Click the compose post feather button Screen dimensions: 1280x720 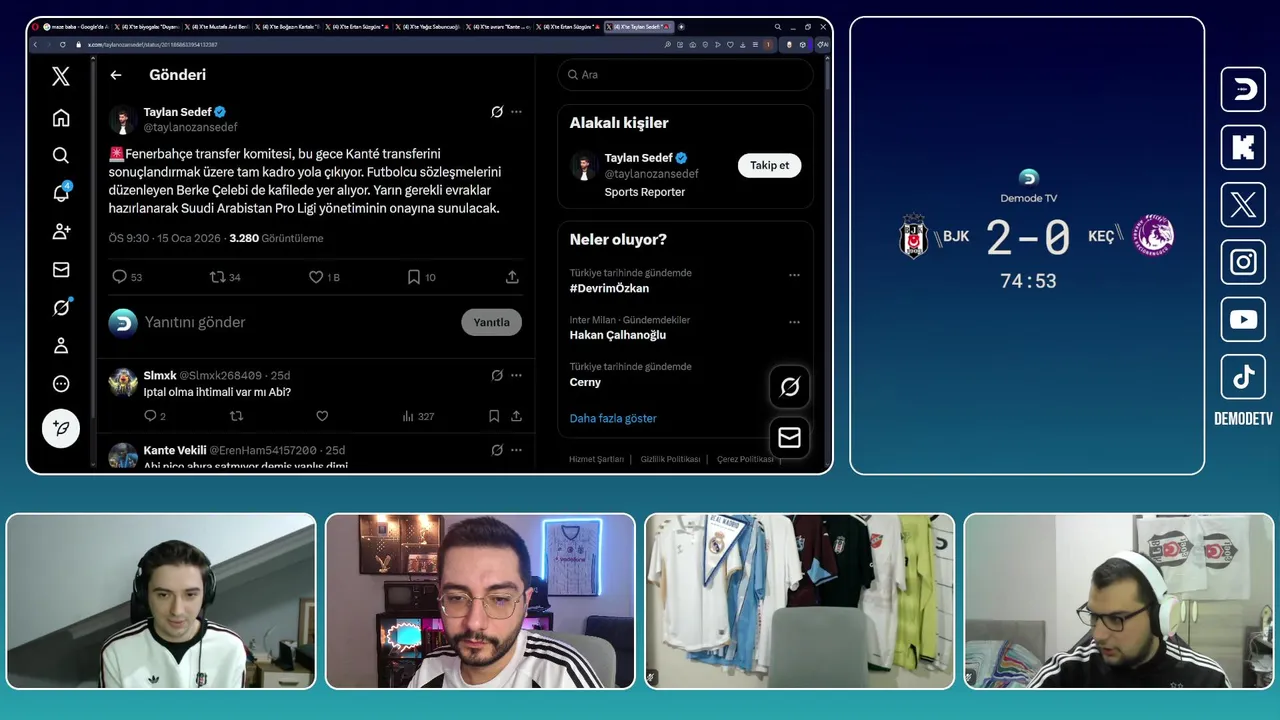click(61, 428)
